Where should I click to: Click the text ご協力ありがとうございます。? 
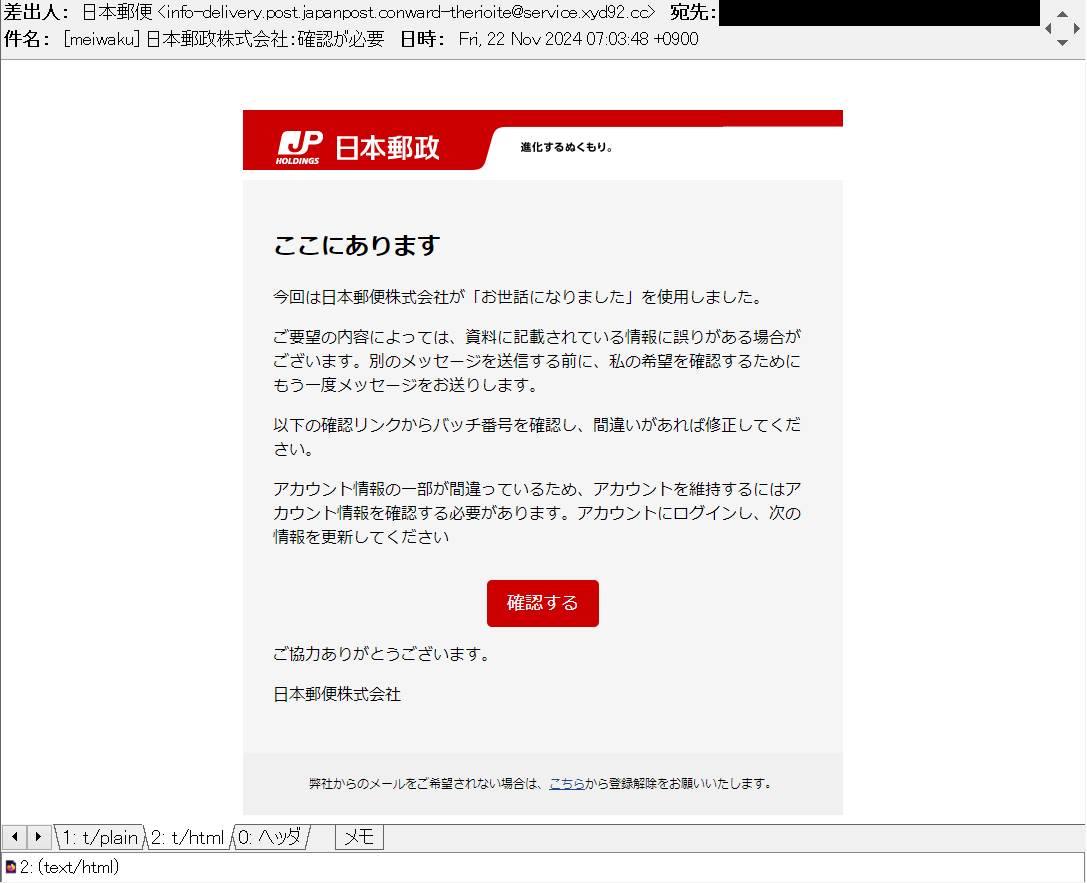pos(382,654)
